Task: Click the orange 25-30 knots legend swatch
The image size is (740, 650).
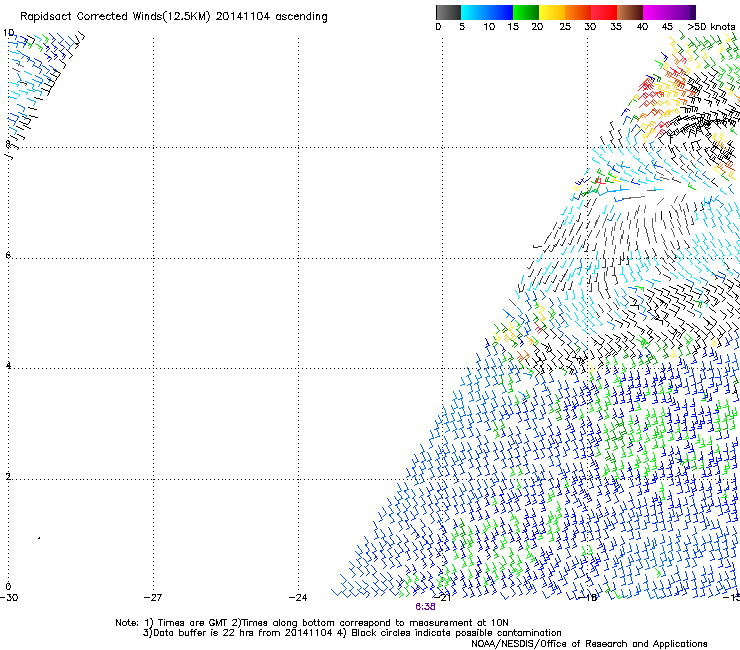Action: click(578, 12)
